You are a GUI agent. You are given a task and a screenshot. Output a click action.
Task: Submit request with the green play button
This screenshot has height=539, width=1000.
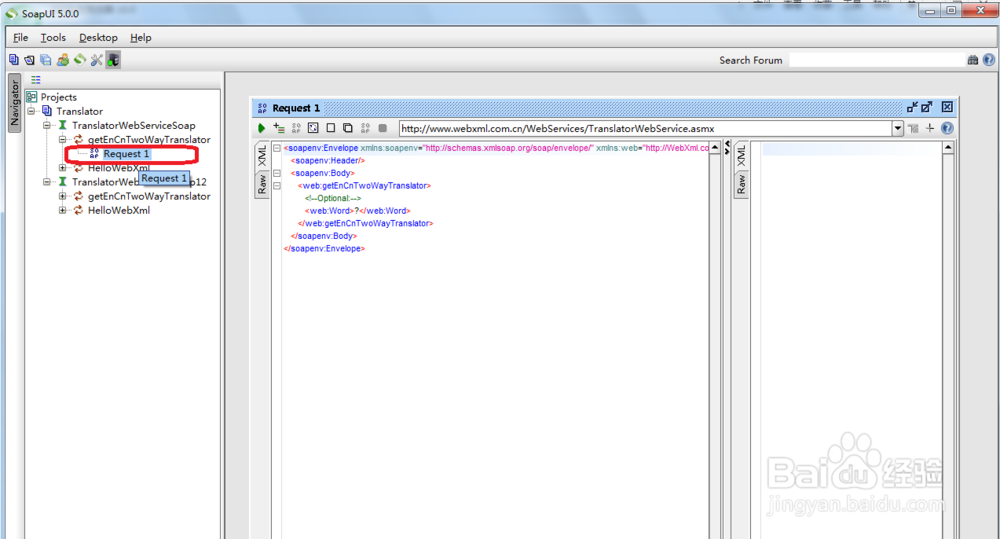tap(261, 128)
